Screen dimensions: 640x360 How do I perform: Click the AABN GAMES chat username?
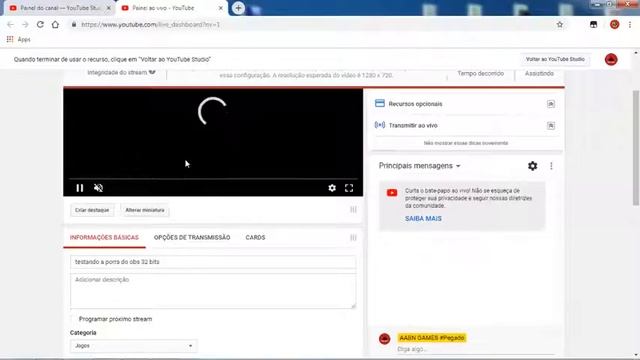[432, 338]
